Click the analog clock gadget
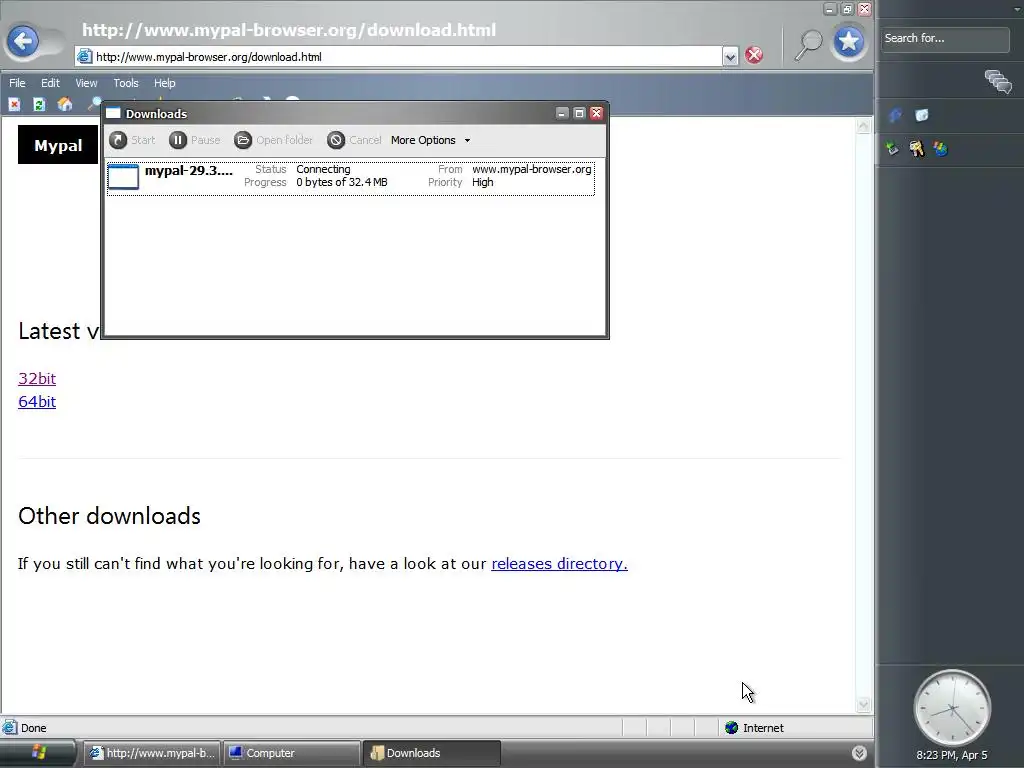 (x=952, y=708)
